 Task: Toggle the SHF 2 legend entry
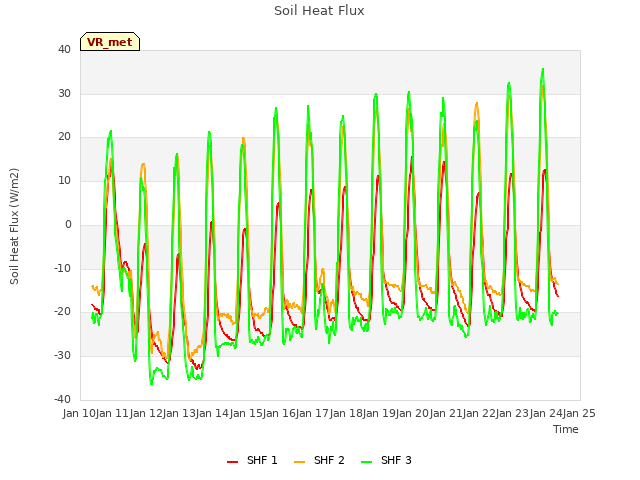pyautogui.click(x=319, y=460)
